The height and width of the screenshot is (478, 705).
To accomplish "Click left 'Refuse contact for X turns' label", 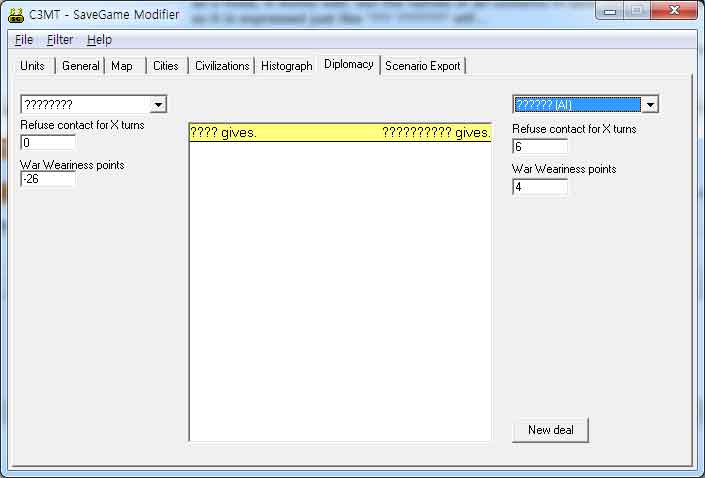I will point(82,125).
